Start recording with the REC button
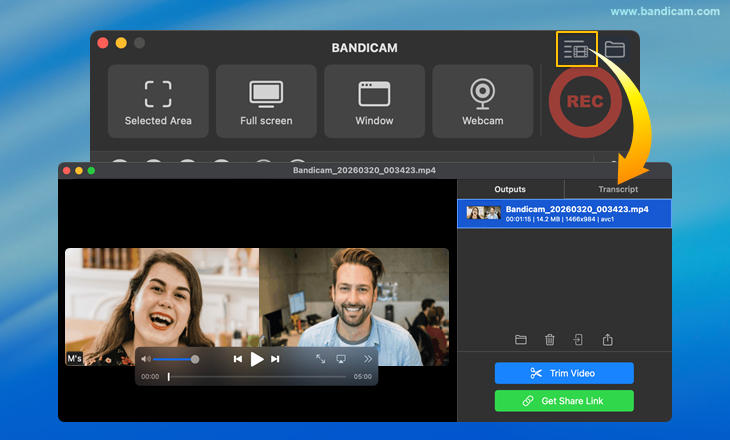This screenshot has width=730, height=440. click(x=585, y=102)
